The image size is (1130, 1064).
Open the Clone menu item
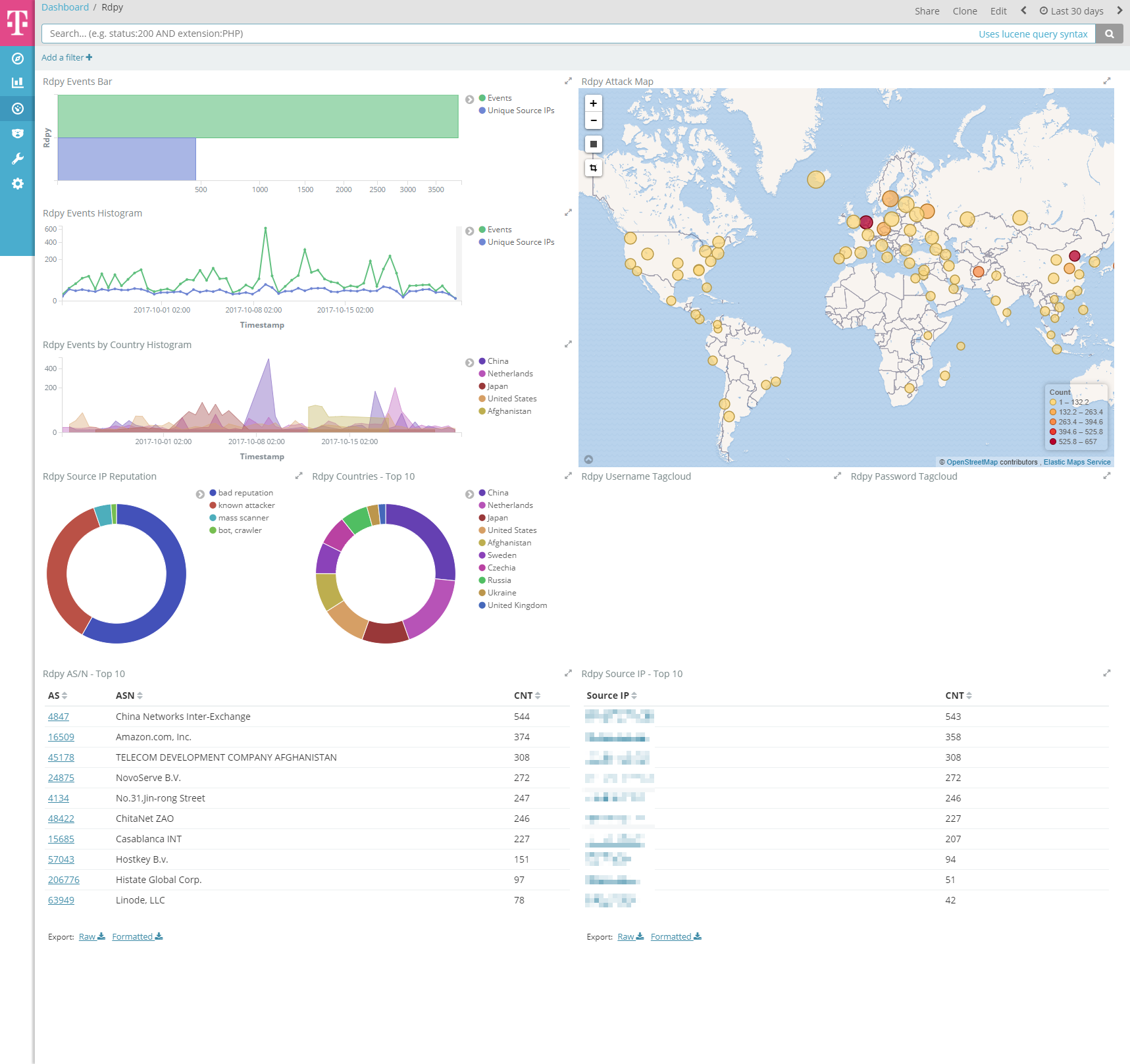tap(964, 11)
